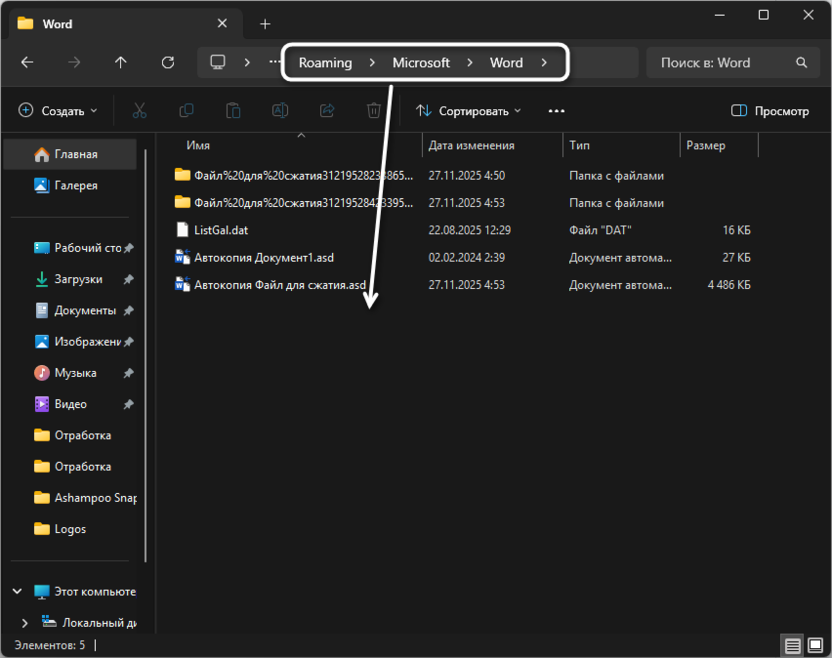Image resolution: width=832 pixels, height=658 pixels.
Task: Open the Сортировать sort dropdown
Action: point(469,111)
